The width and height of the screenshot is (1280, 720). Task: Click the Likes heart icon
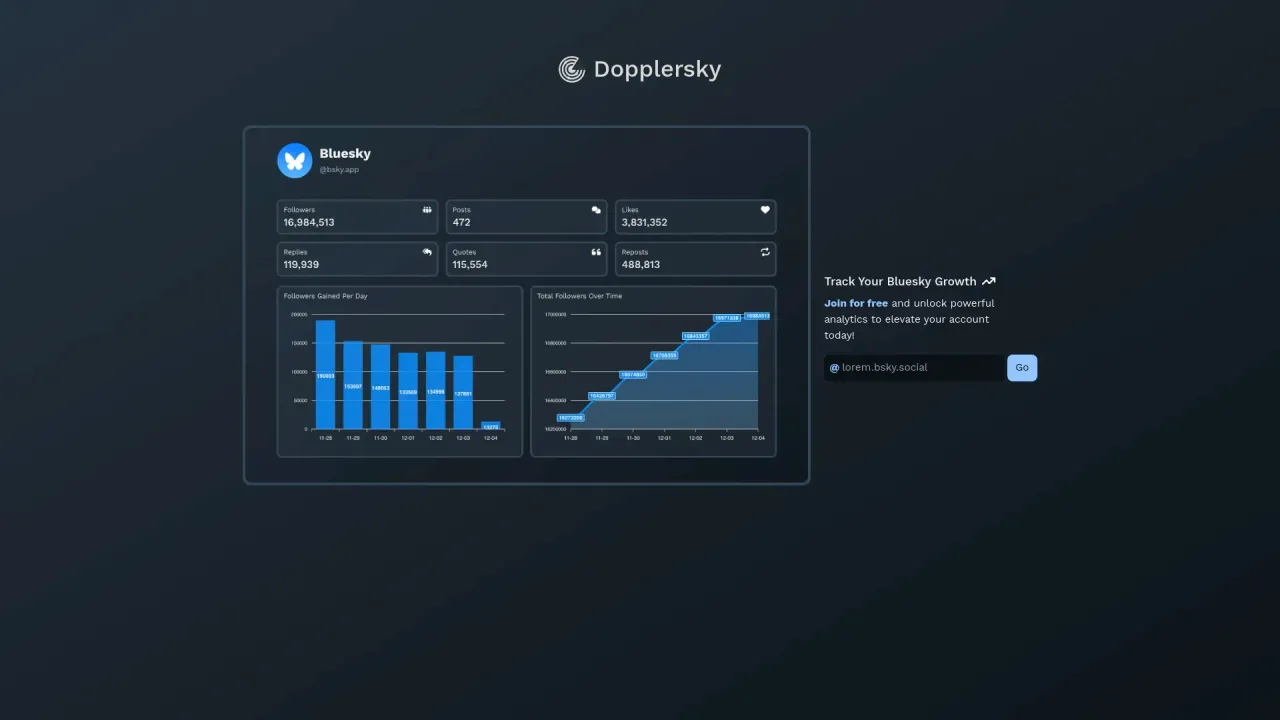pos(765,209)
